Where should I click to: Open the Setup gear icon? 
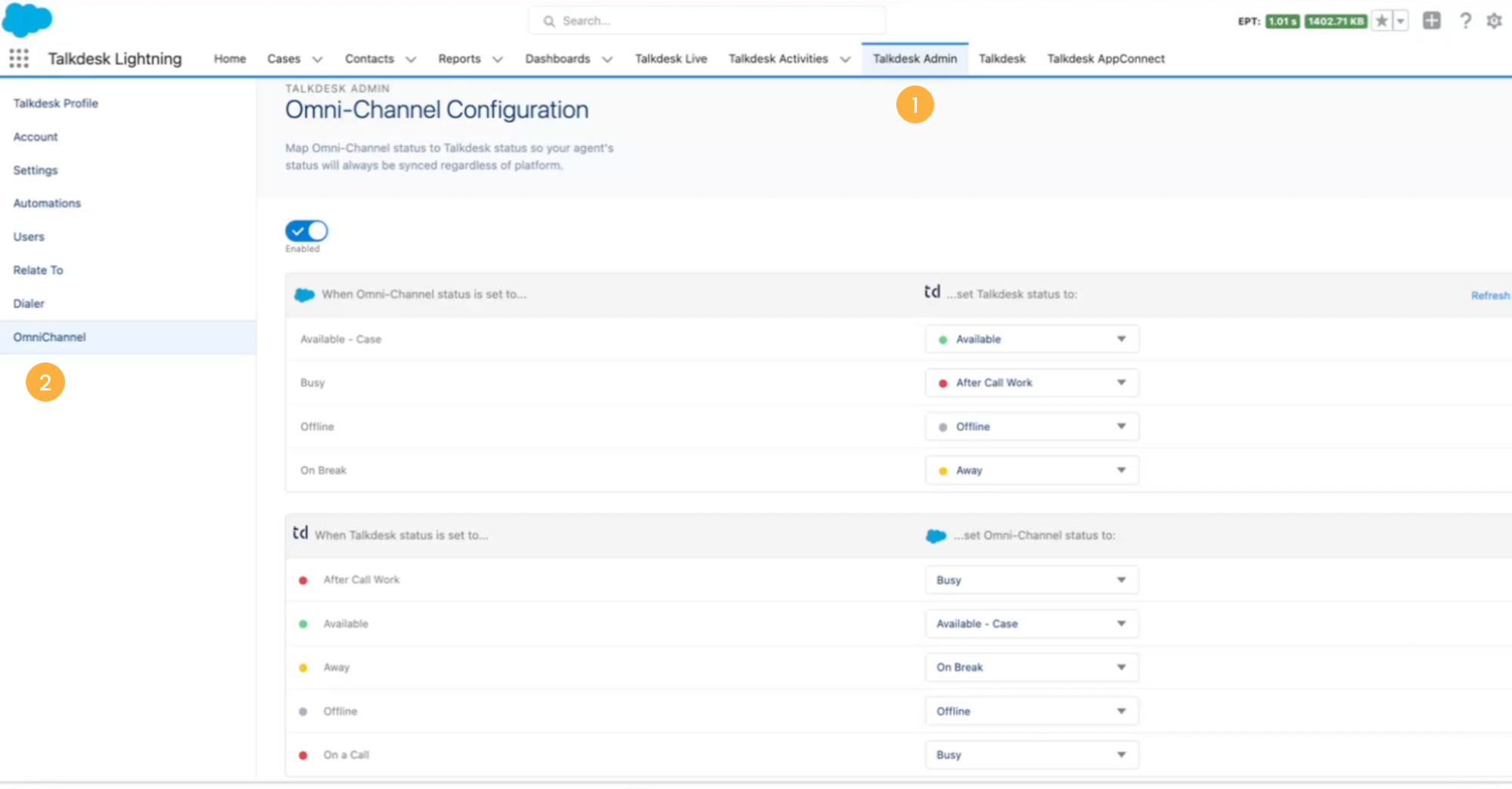[1494, 20]
